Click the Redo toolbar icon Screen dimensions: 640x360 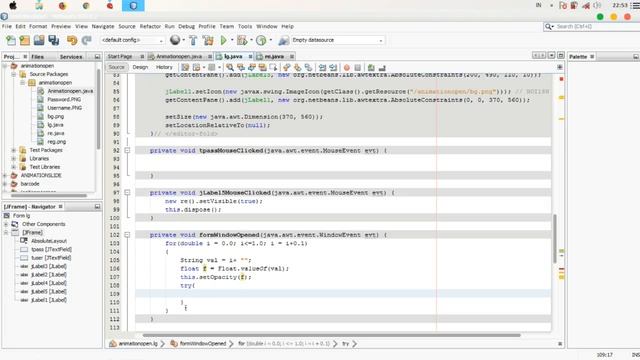86,40
